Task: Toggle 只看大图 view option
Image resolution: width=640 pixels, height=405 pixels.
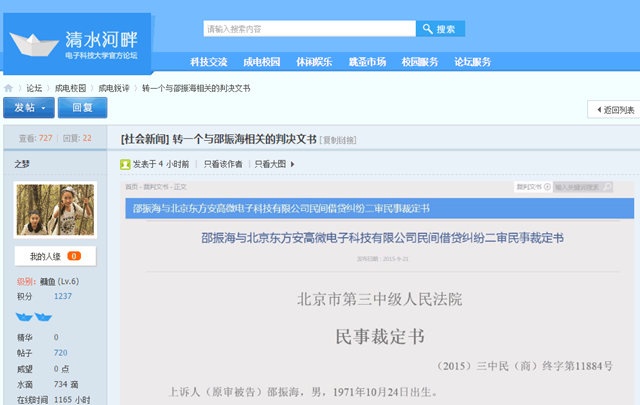Action: [273, 163]
